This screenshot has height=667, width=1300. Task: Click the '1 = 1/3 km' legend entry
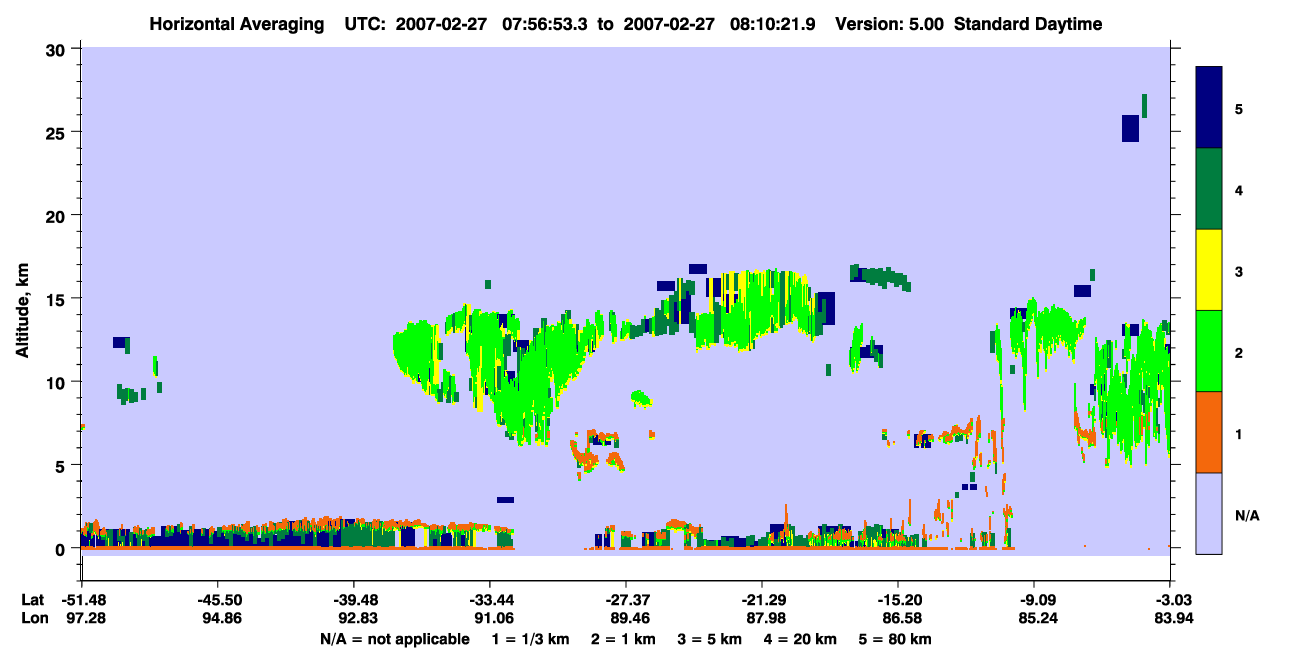[x=529, y=639]
